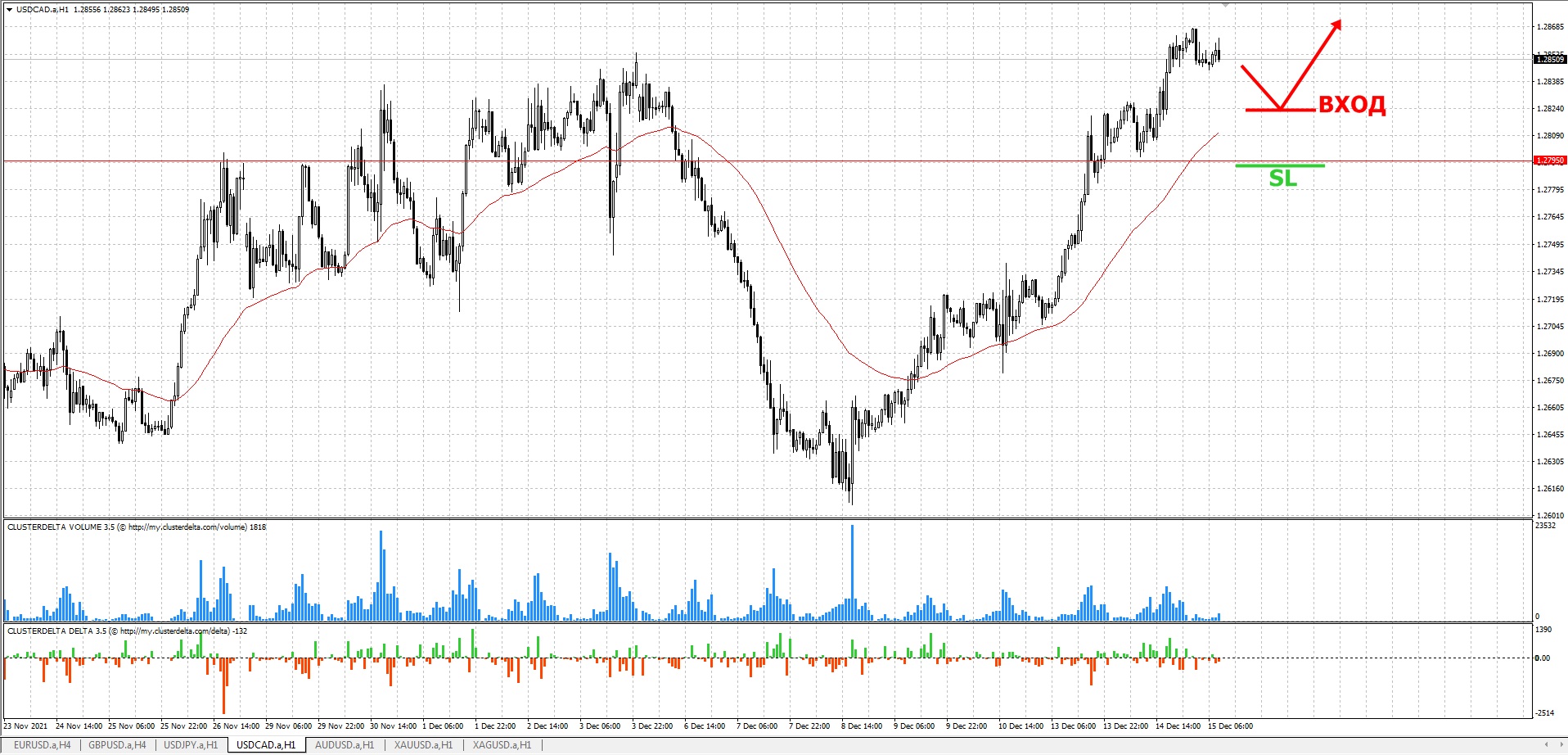Viewport: 1568px width, 755px height.
Task: Click the 30 Nov 14:00 time label
Action: [393, 726]
